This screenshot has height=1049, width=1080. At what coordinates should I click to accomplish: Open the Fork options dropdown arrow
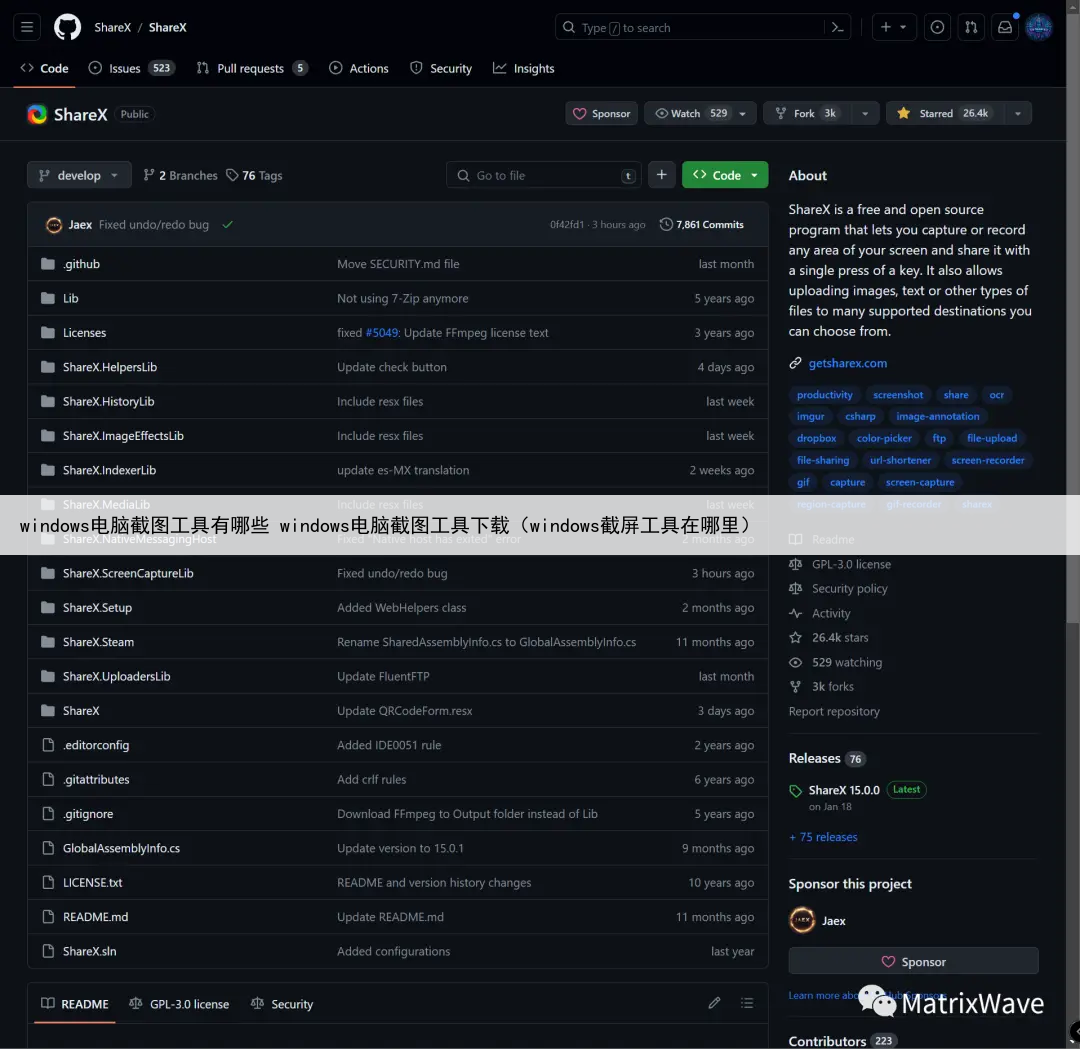[x=865, y=113]
